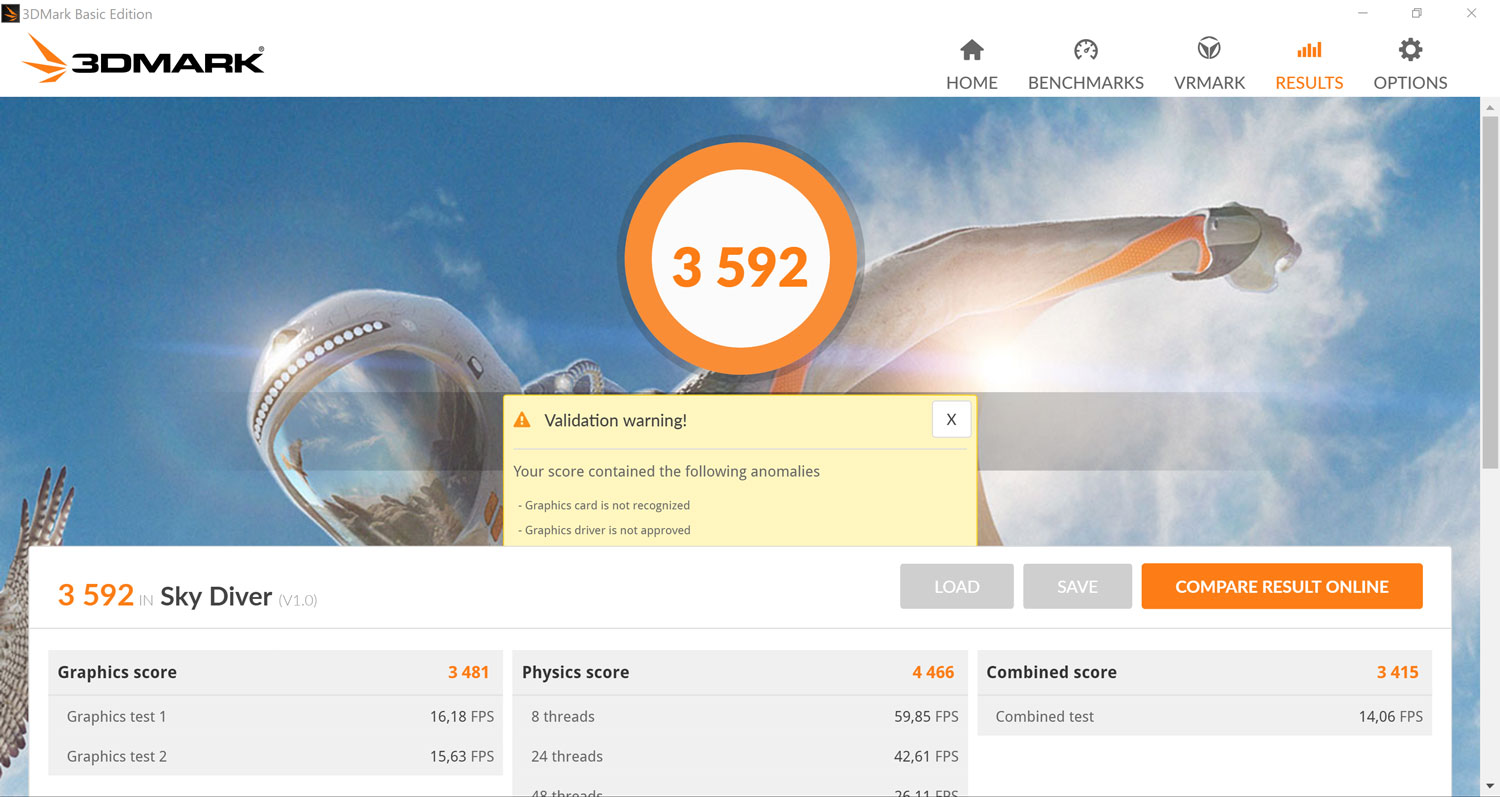The height and width of the screenshot is (797, 1500).
Task: Switch to the BENCHMARKS tab label
Action: (x=1086, y=83)
